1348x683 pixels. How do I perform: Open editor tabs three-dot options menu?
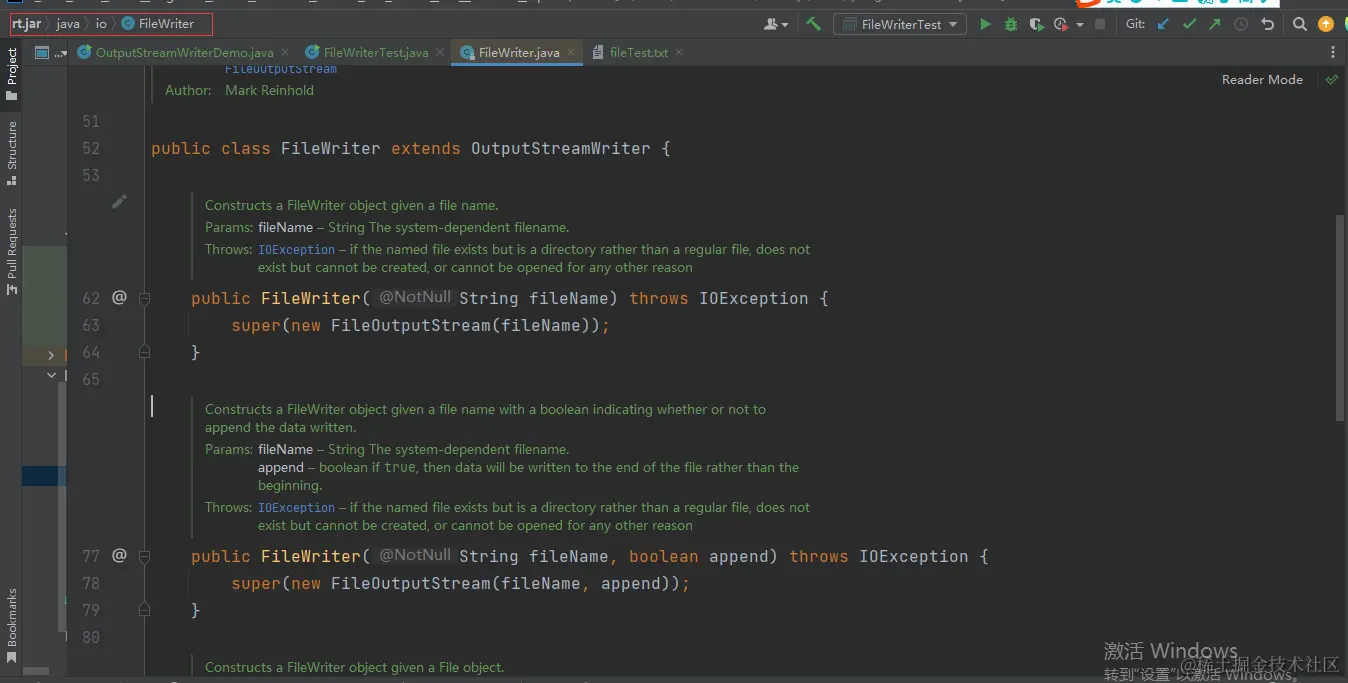(1333, 52)
